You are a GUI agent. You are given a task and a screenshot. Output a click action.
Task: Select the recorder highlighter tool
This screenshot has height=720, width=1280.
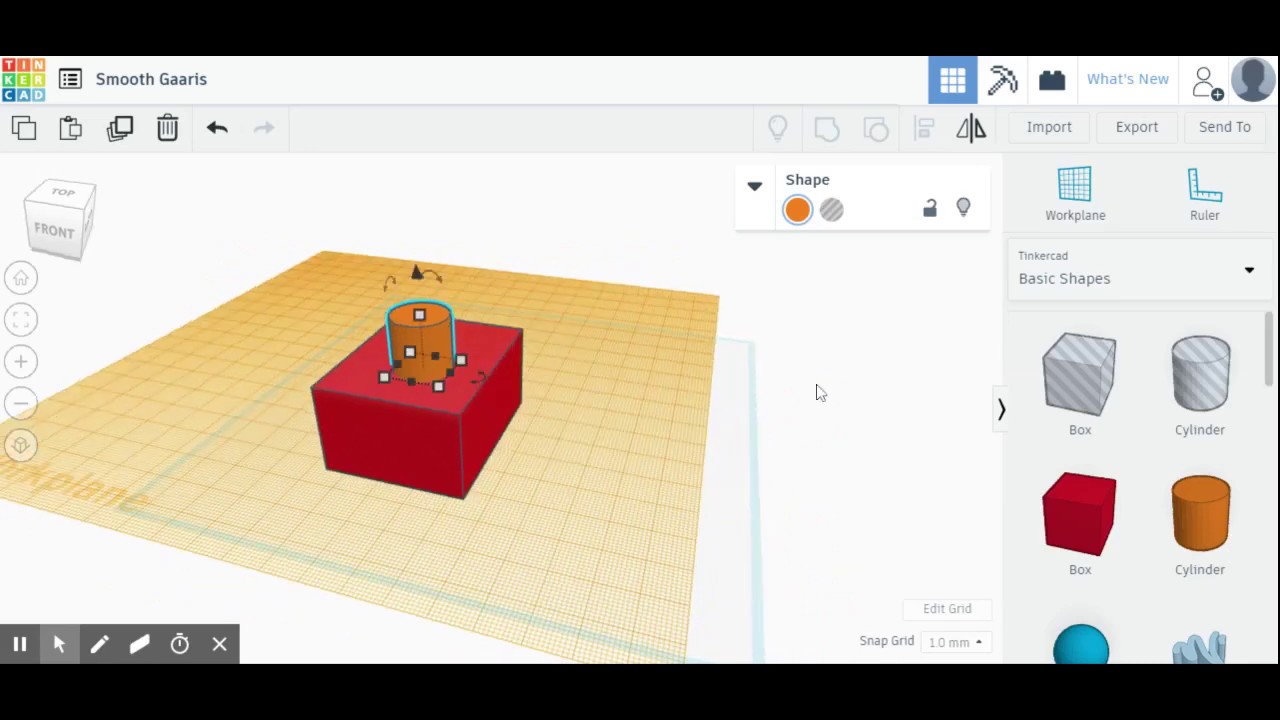click(139, 644)
